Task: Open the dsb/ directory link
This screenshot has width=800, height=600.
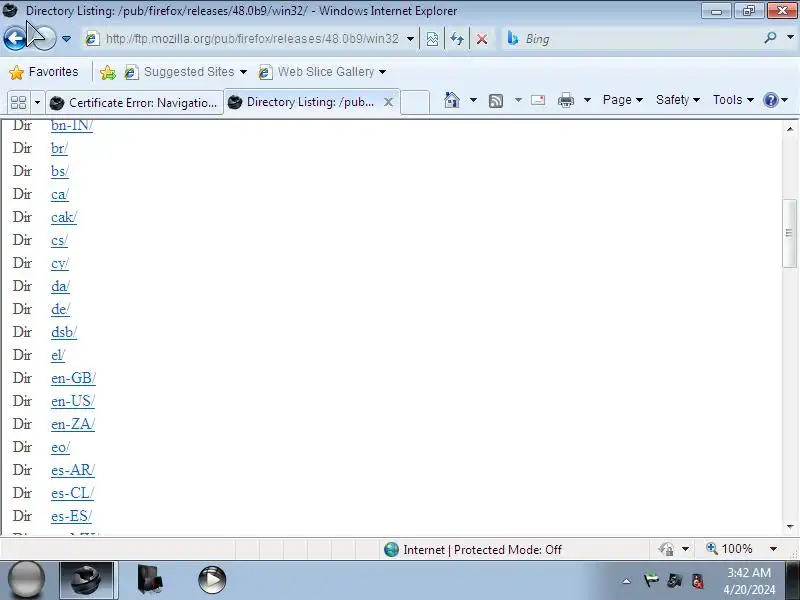Action: pos(64,332)
